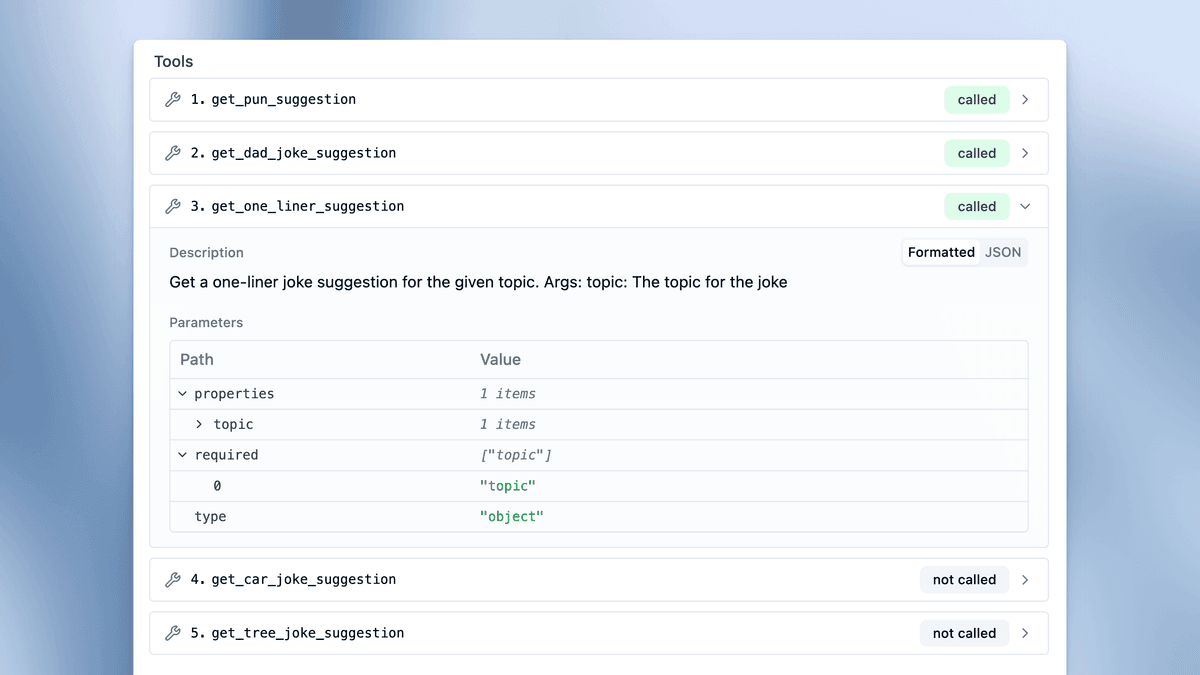Image resolution: width=1200 pixels, height=675 pixels.
Task: Click the wrench icon beside get_one_liner_suggestion
Action: (x=172, y=207)
